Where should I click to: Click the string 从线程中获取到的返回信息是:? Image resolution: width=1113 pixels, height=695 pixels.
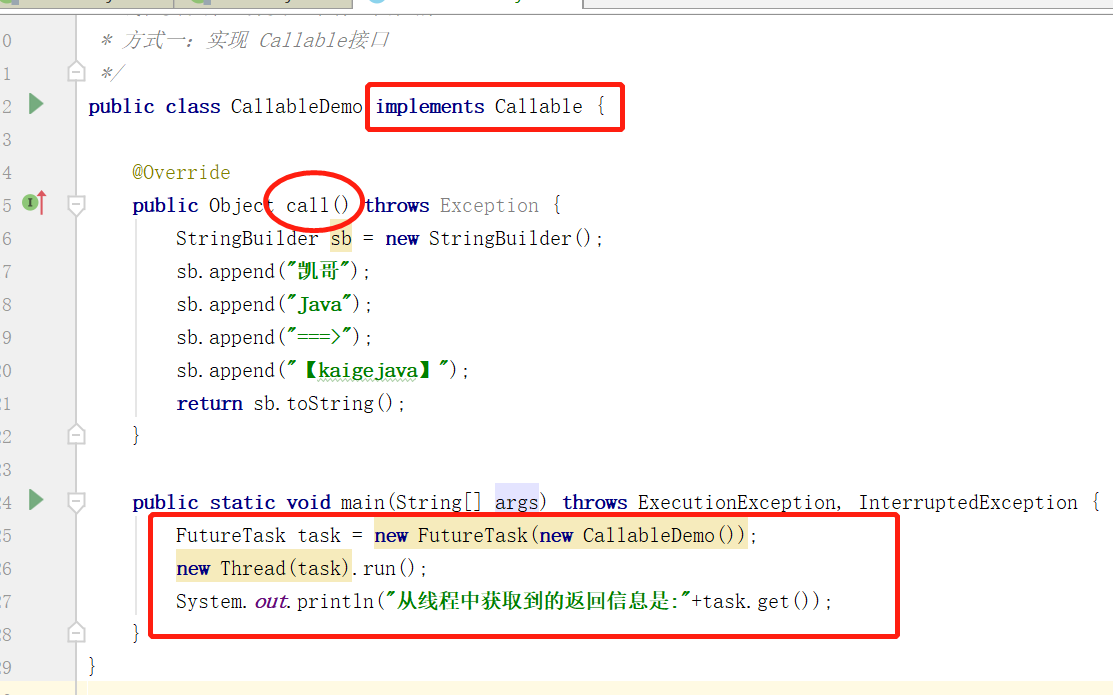(x=538, y=601)
